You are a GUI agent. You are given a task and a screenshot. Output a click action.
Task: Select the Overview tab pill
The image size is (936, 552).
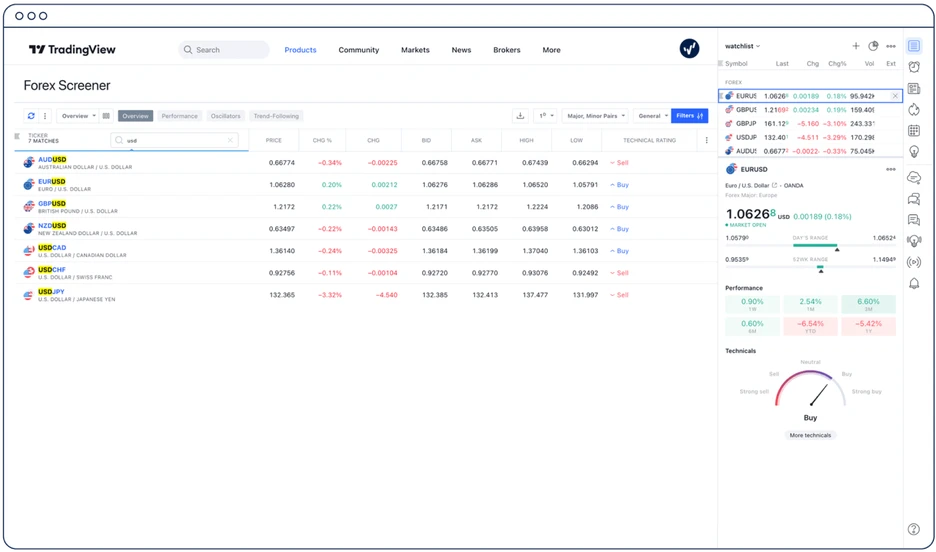tap(136, 116)
